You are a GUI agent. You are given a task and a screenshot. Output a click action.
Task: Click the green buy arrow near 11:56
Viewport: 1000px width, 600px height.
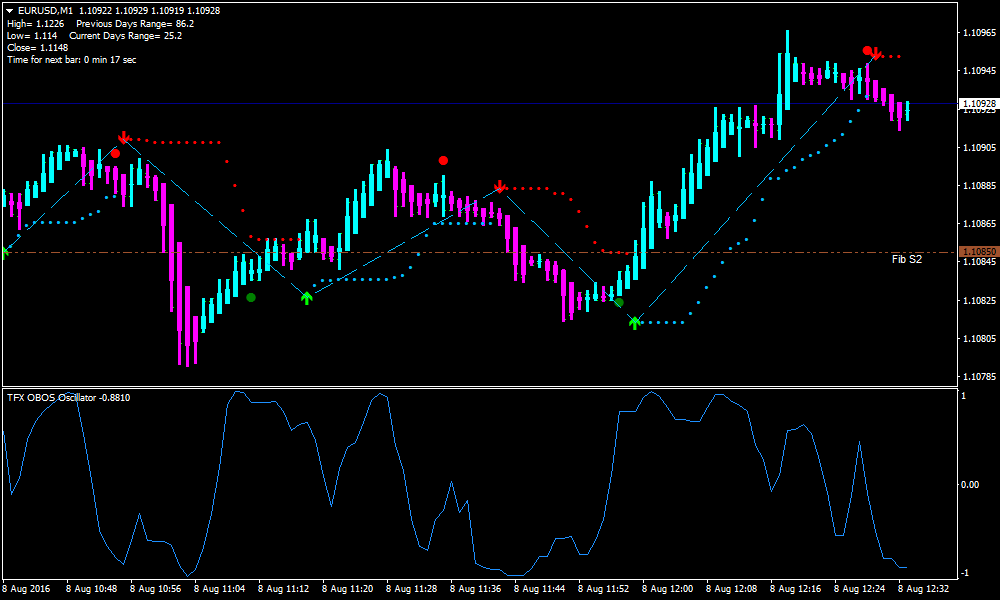(635, 320)
